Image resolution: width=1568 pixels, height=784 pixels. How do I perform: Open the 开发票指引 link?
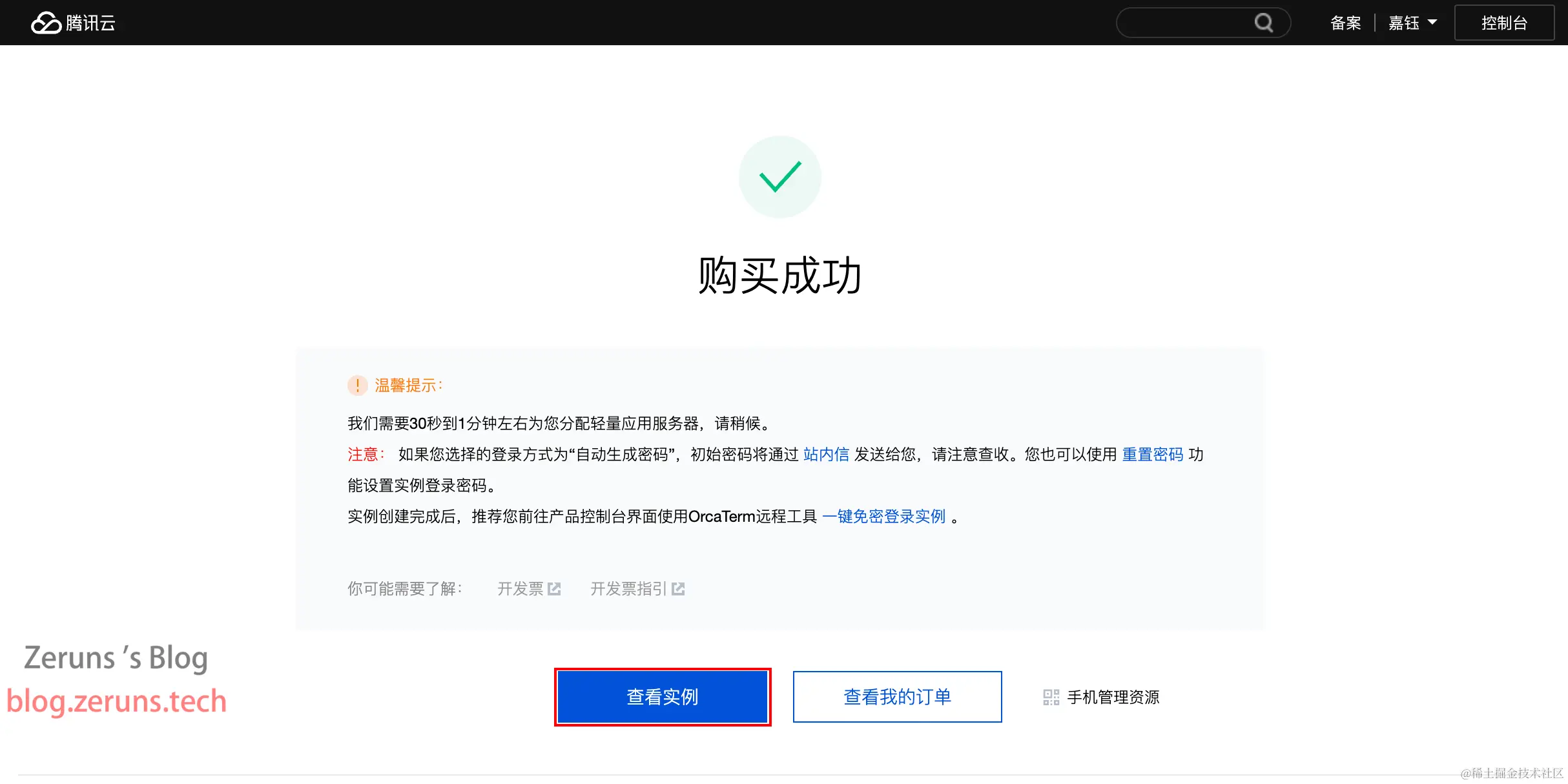pos(628,589)
